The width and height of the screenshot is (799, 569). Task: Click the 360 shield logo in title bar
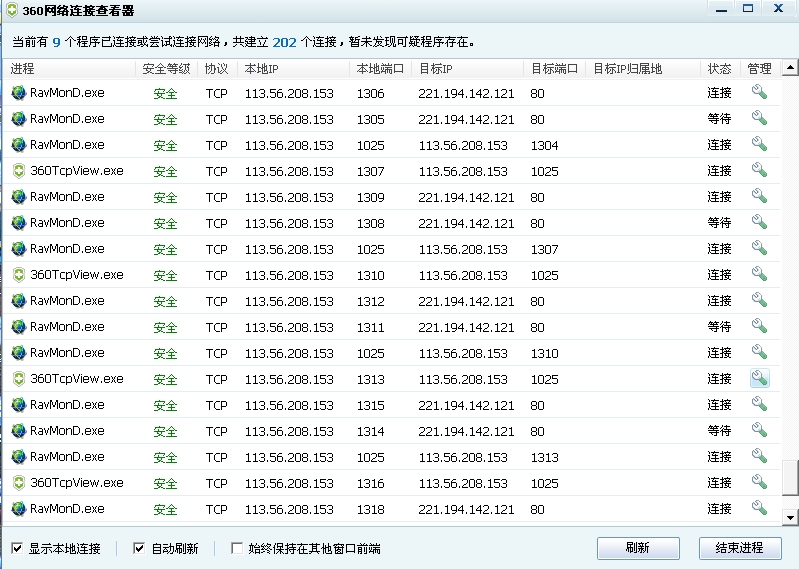(x=12, y=10)
